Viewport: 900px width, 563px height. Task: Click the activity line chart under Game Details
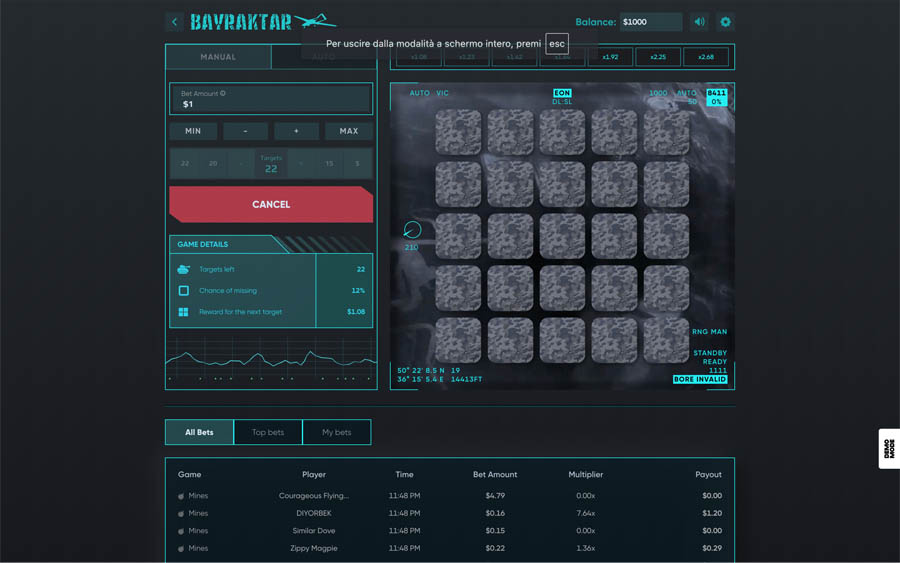click(271, 360)
